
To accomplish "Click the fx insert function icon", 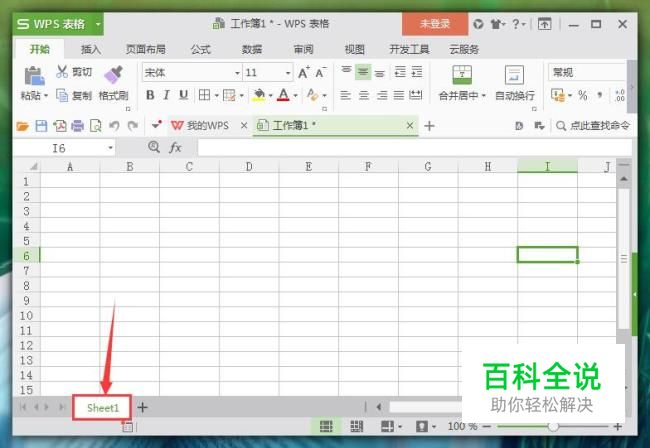I will [x=175, y=148].
